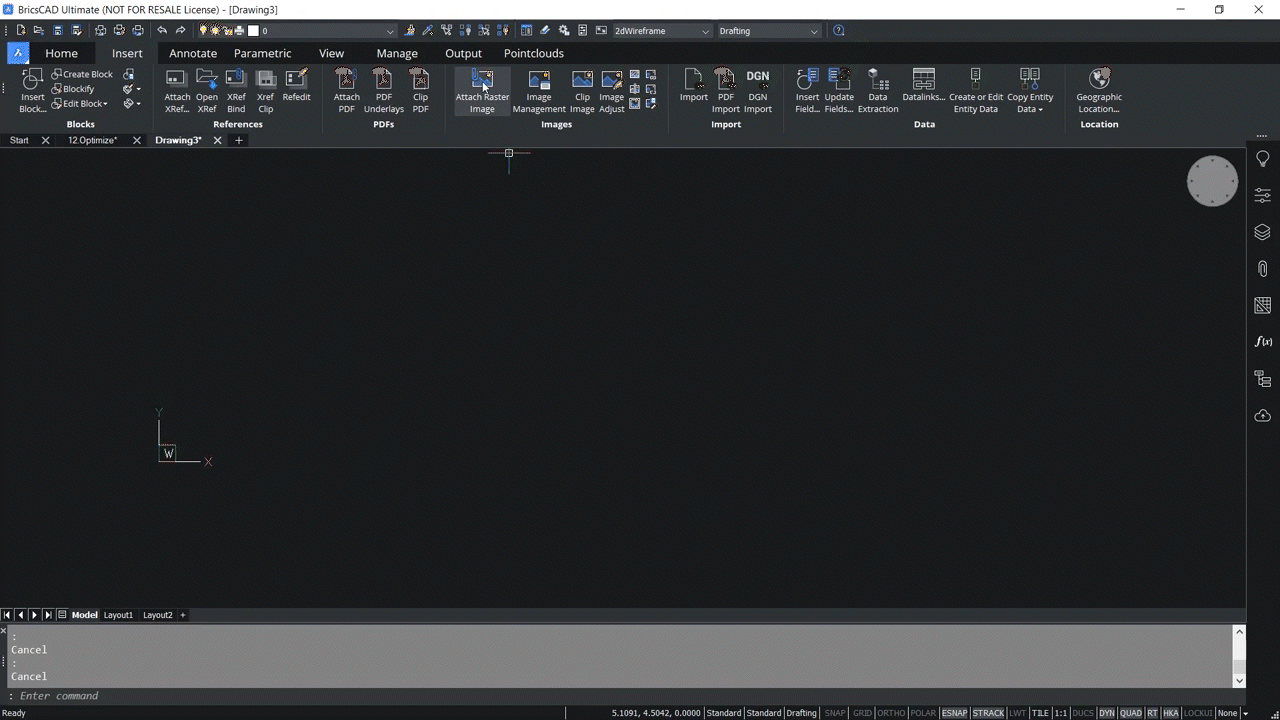Click the Look From view widget

(x=1212, y=181)
